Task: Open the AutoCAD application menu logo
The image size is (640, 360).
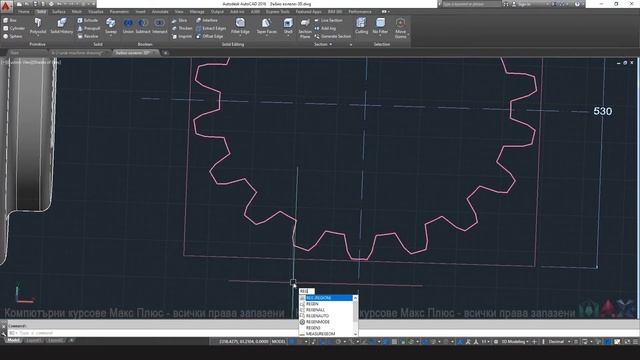Action: click(x=6, y=6)
